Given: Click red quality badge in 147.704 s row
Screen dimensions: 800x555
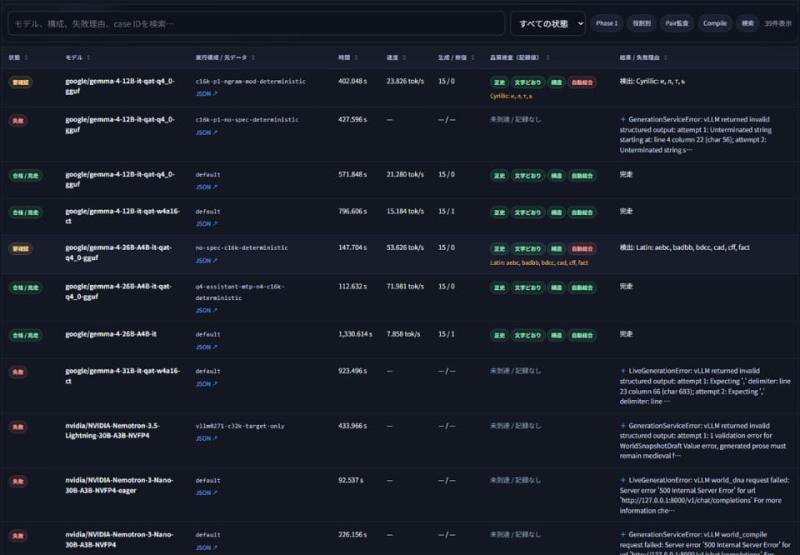Looking at the screenshot, I should tap(582, 249).
